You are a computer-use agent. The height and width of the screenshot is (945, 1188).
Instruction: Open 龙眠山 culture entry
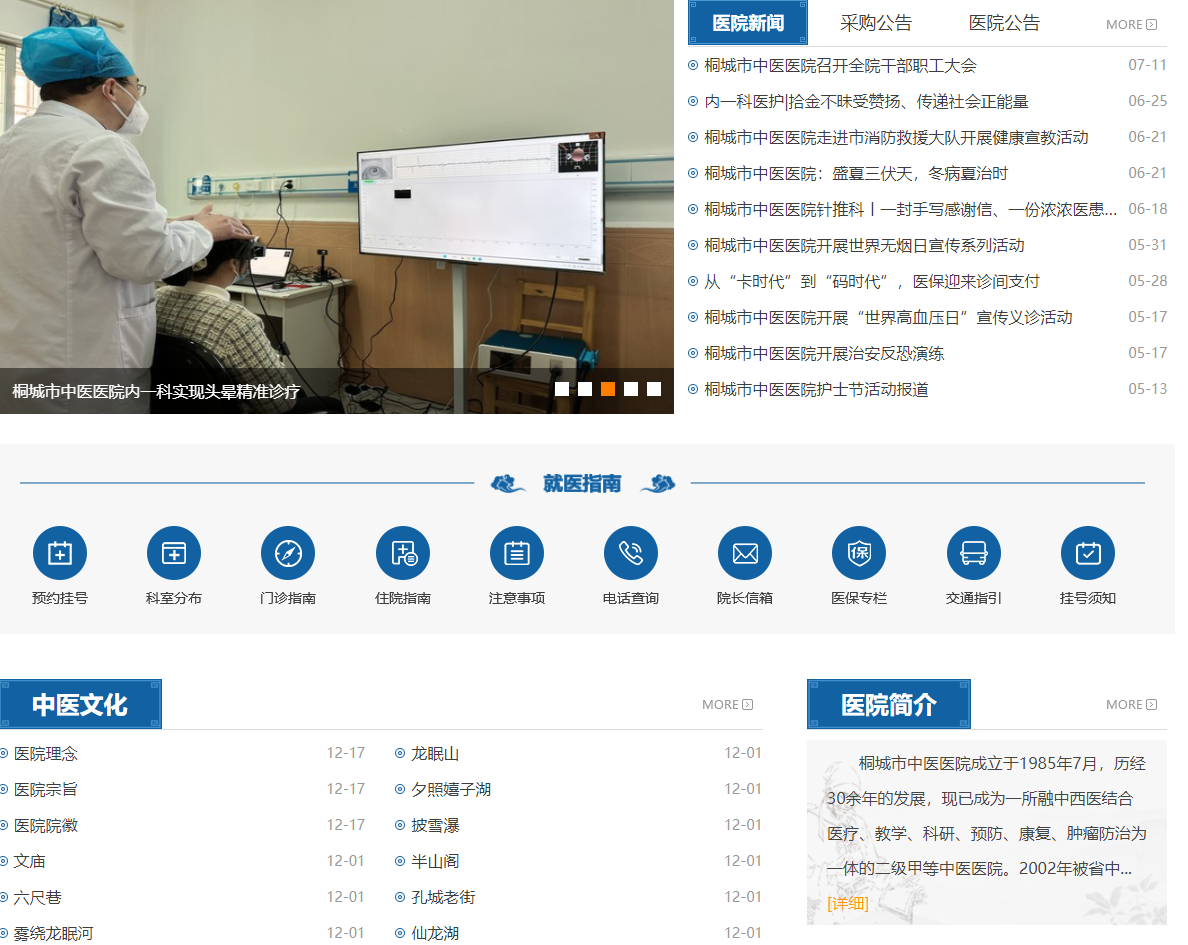(435, 753)
